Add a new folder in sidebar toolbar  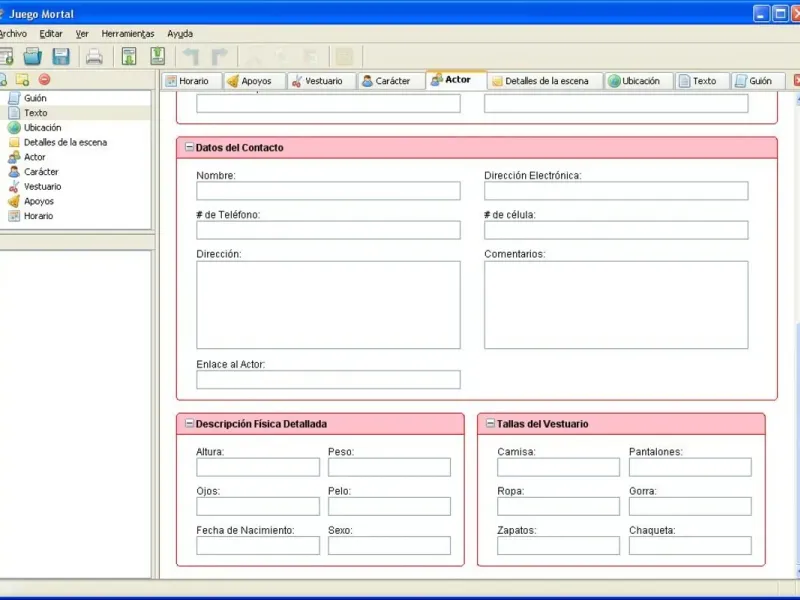click(x=22, y=80)
